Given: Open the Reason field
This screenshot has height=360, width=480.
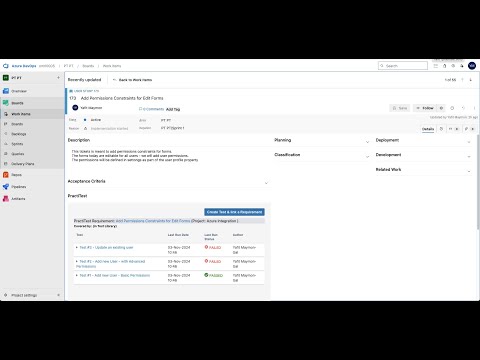Looking at the screenshot, I should (x=108, y=128).
